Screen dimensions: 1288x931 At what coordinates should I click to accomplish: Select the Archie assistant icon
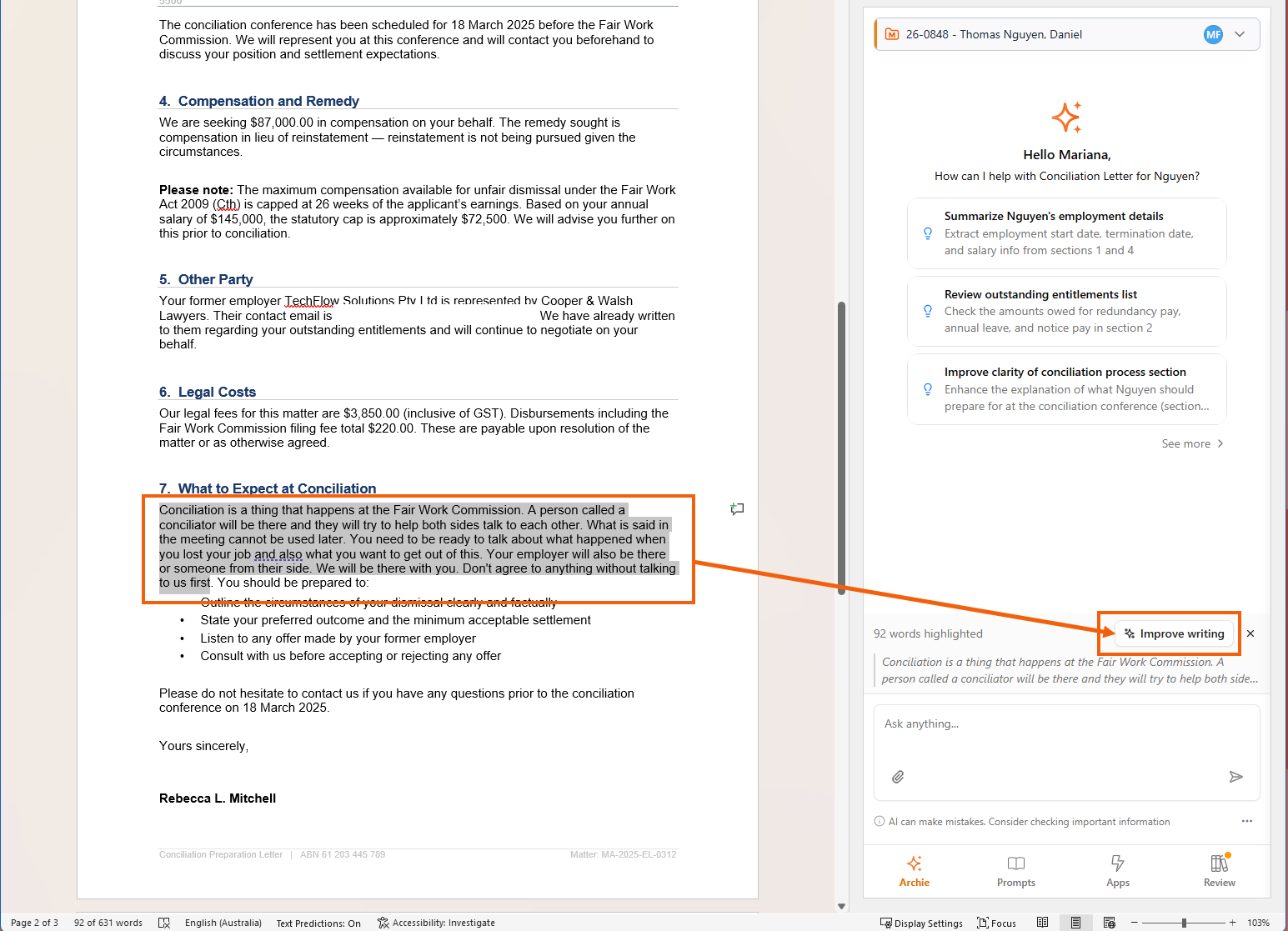pyautogui.click(x=914, y=870)
